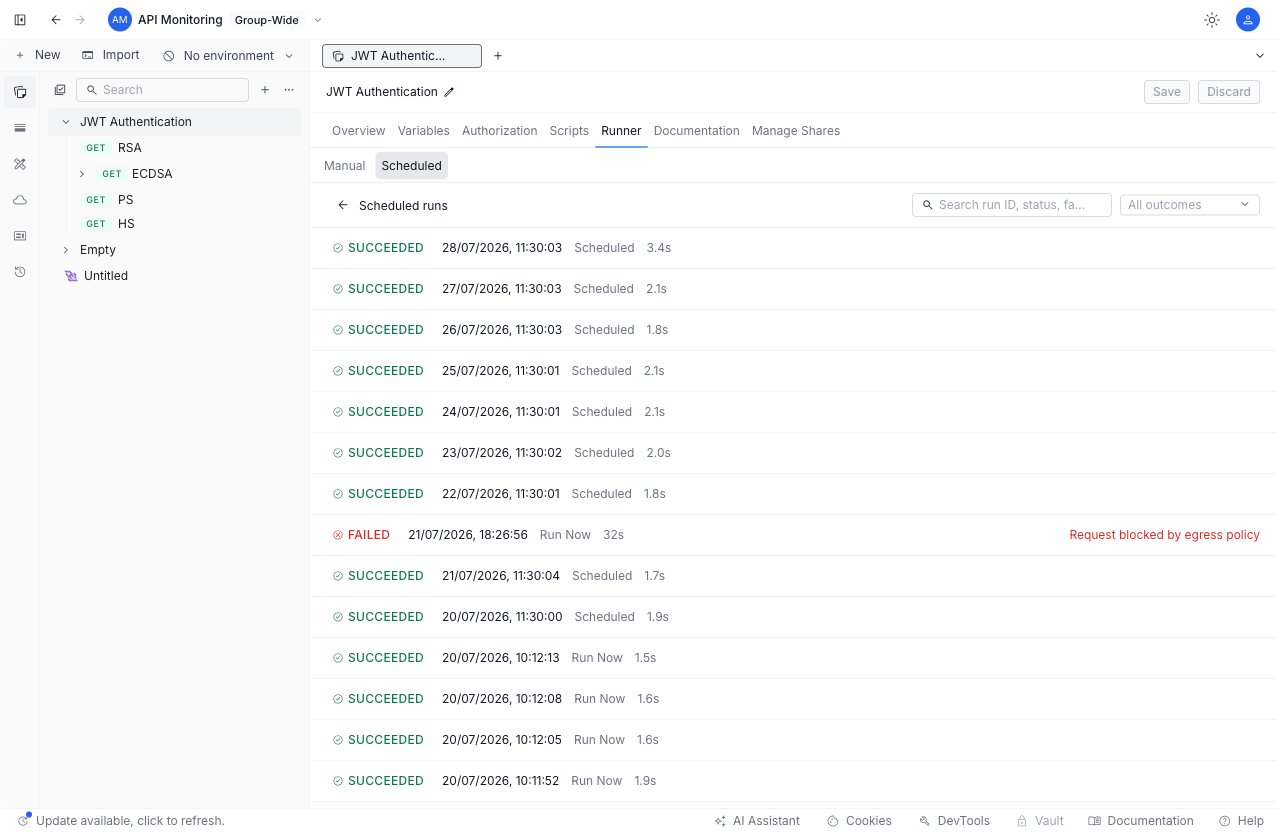1280x832 pixels.
Task: Open the 20/07/2026, 10:12:13 run
Action: coord(795,658)
